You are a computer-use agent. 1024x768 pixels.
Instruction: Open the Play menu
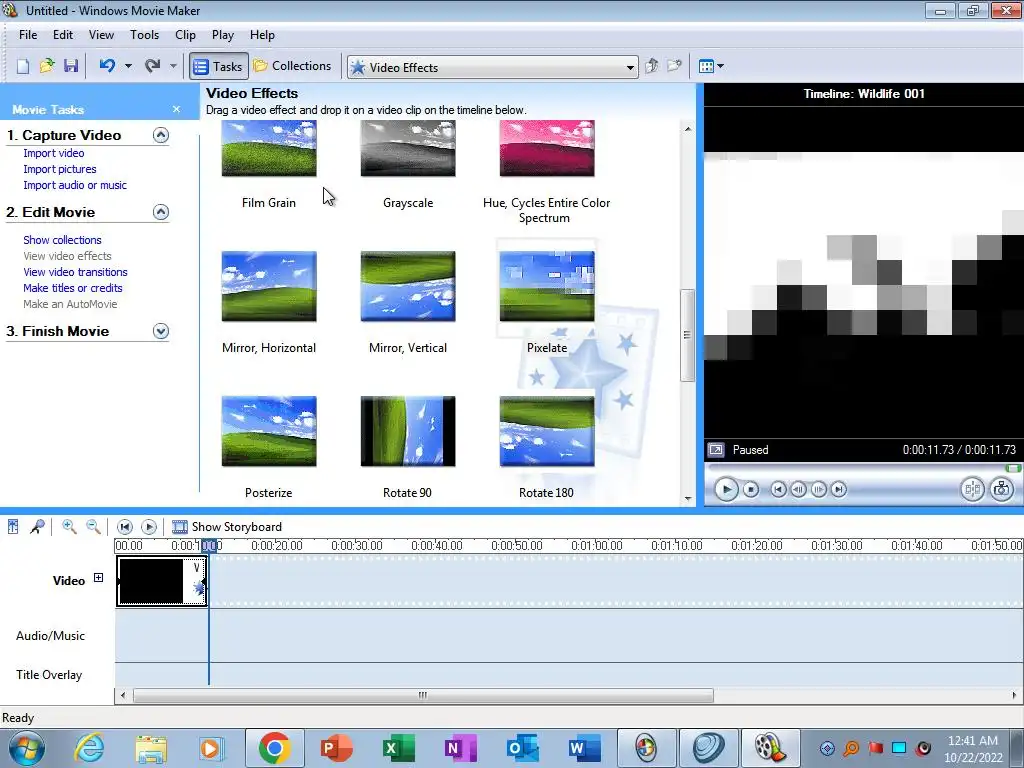point(223,35)
